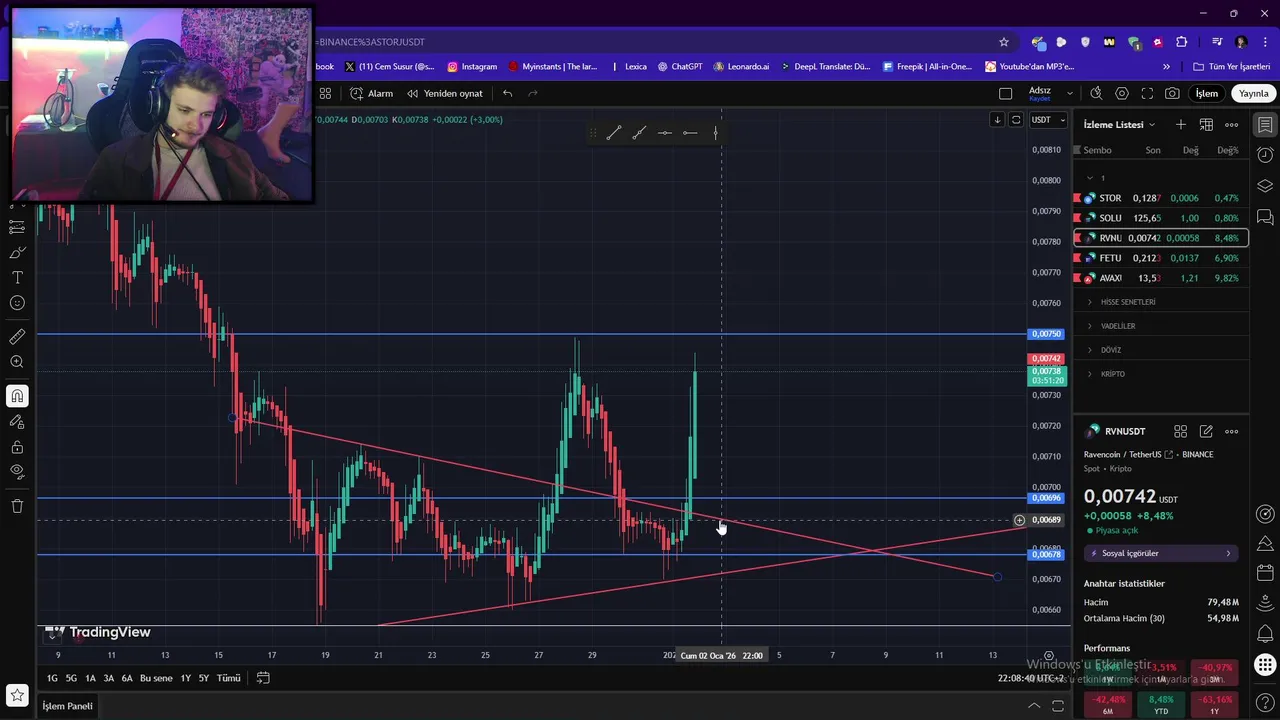Collapse watchlist section 1 chevron
The image size is (1280, 720).
(x=1089, y=178)
